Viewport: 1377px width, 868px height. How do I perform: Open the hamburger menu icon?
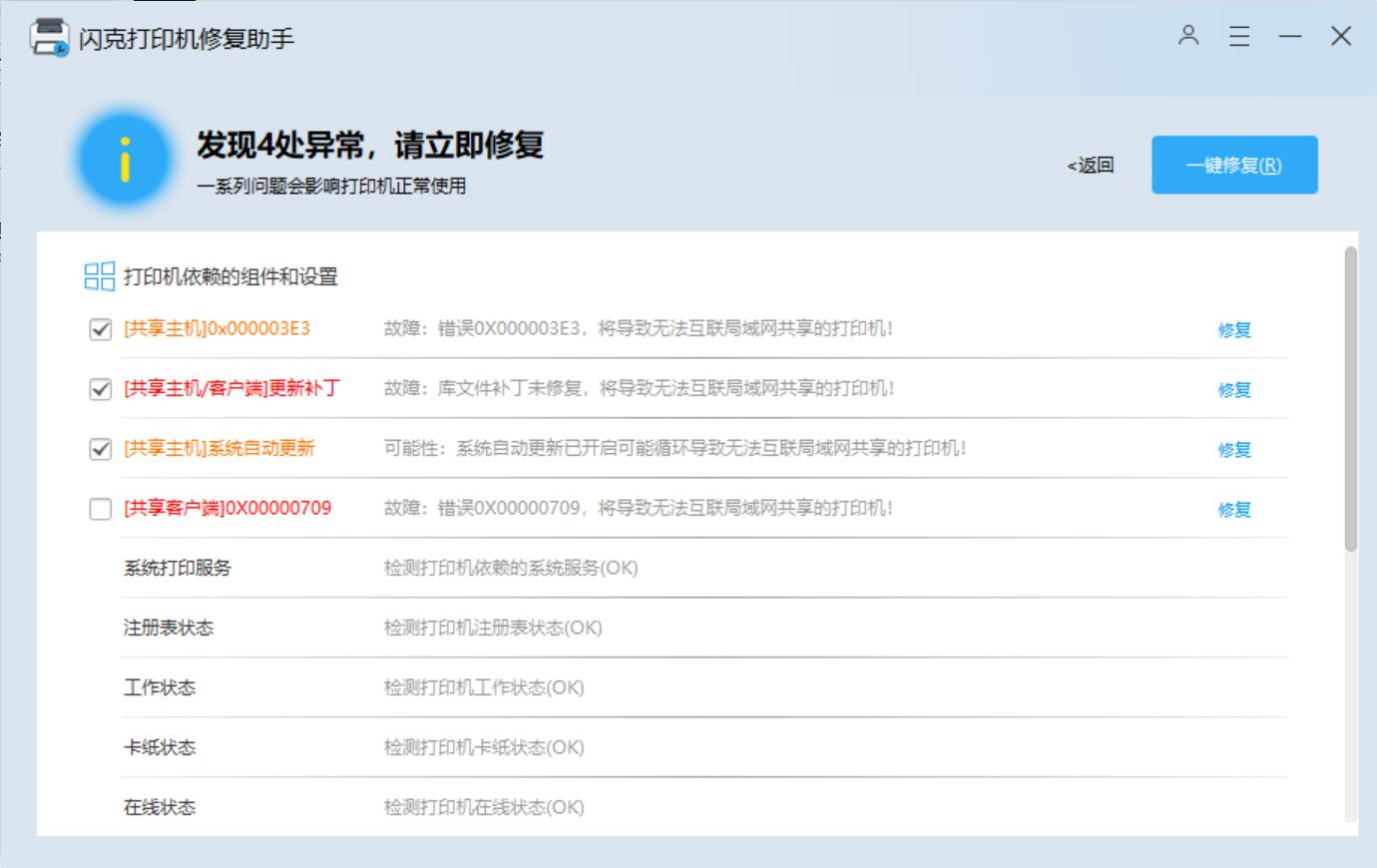pyautogui.click(x=1238, y=37)
